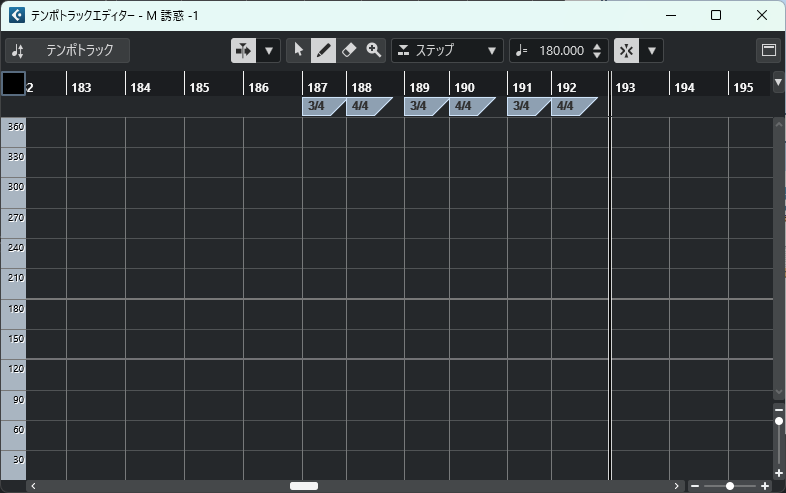Increase tempo with the up stepper arrow
786x493 pixels.
(597, 47)
